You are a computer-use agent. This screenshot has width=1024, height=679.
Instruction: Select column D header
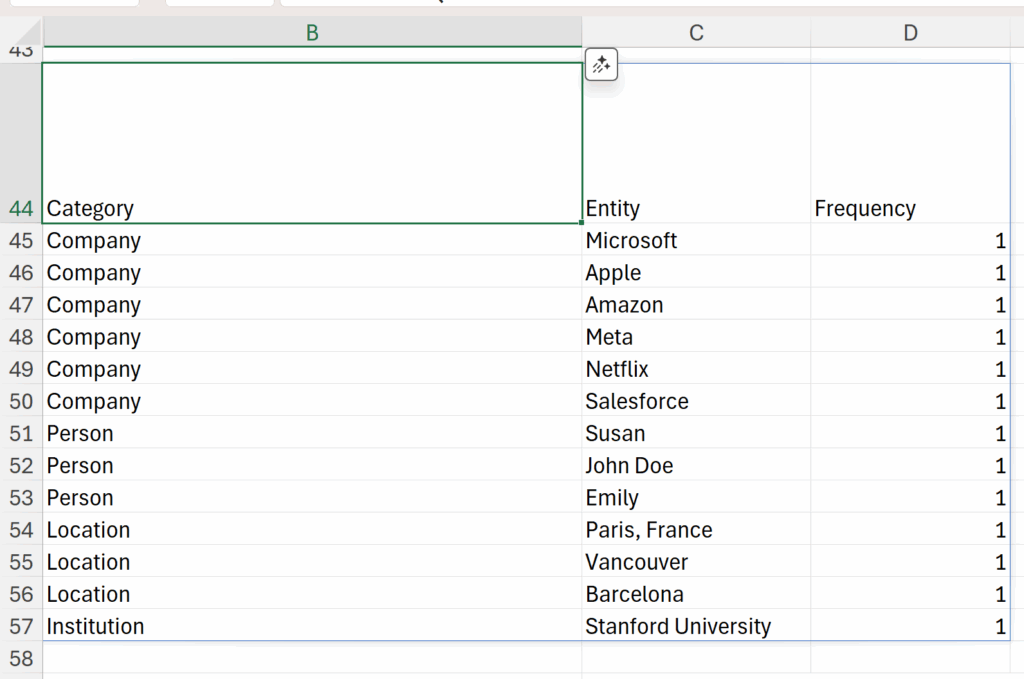910,33
